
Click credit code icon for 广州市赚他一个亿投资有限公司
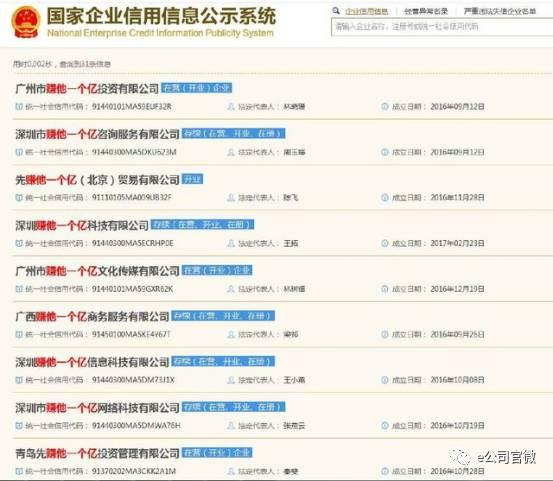[x=19, y=106]
